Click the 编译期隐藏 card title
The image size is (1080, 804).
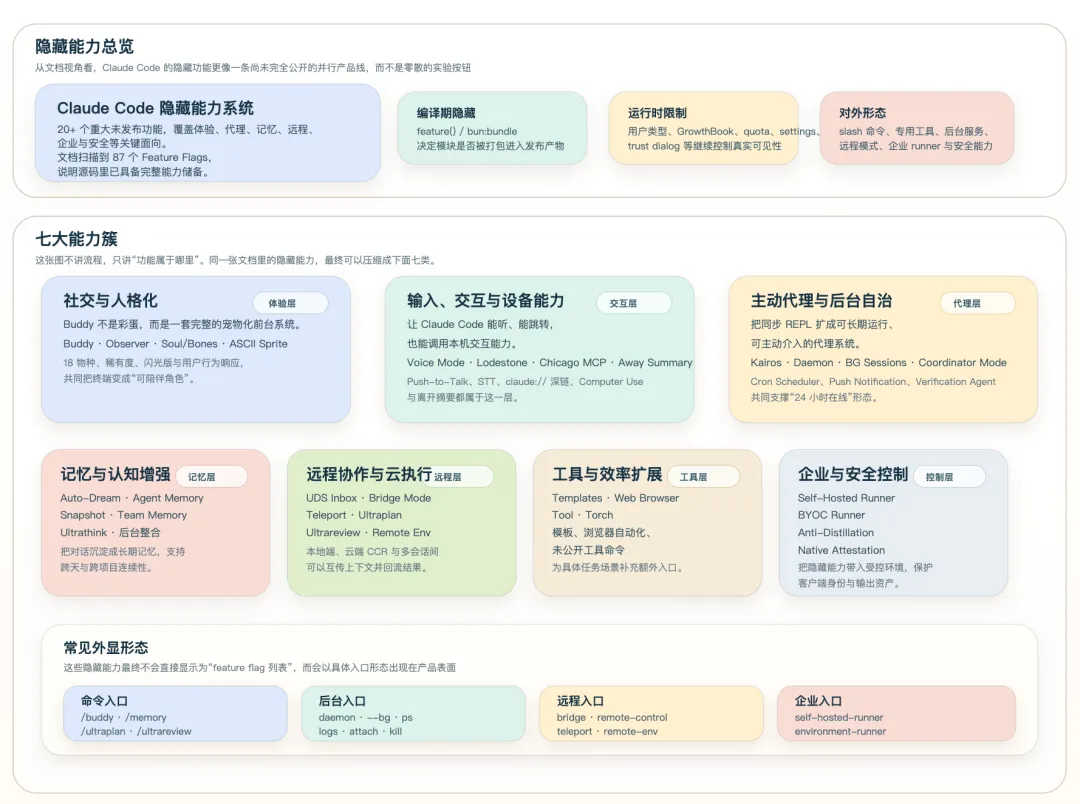pos(446,113)
